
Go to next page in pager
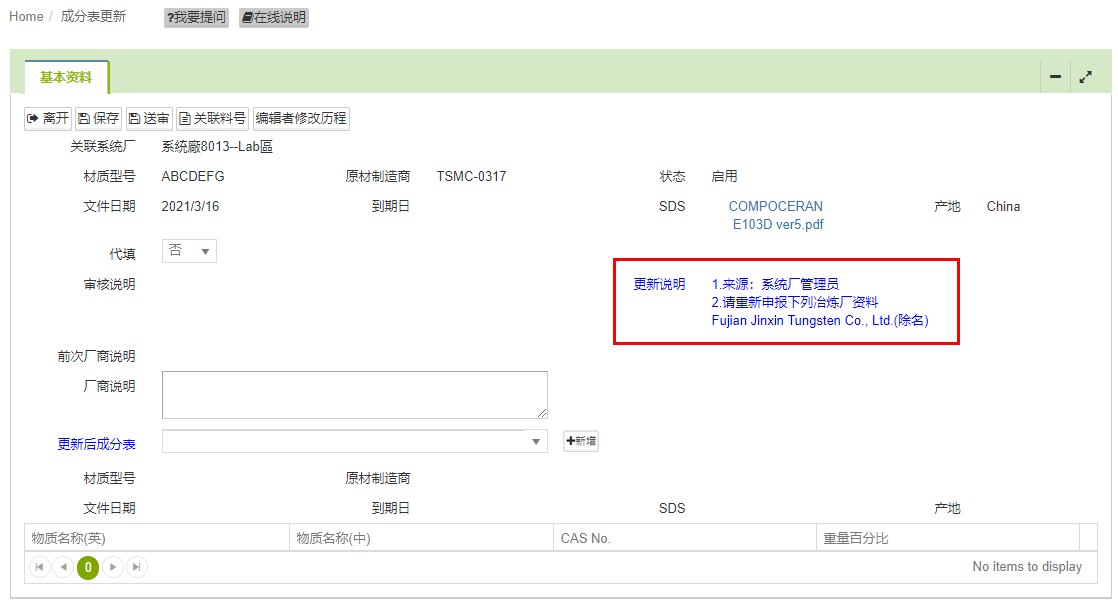coord(113,567)
